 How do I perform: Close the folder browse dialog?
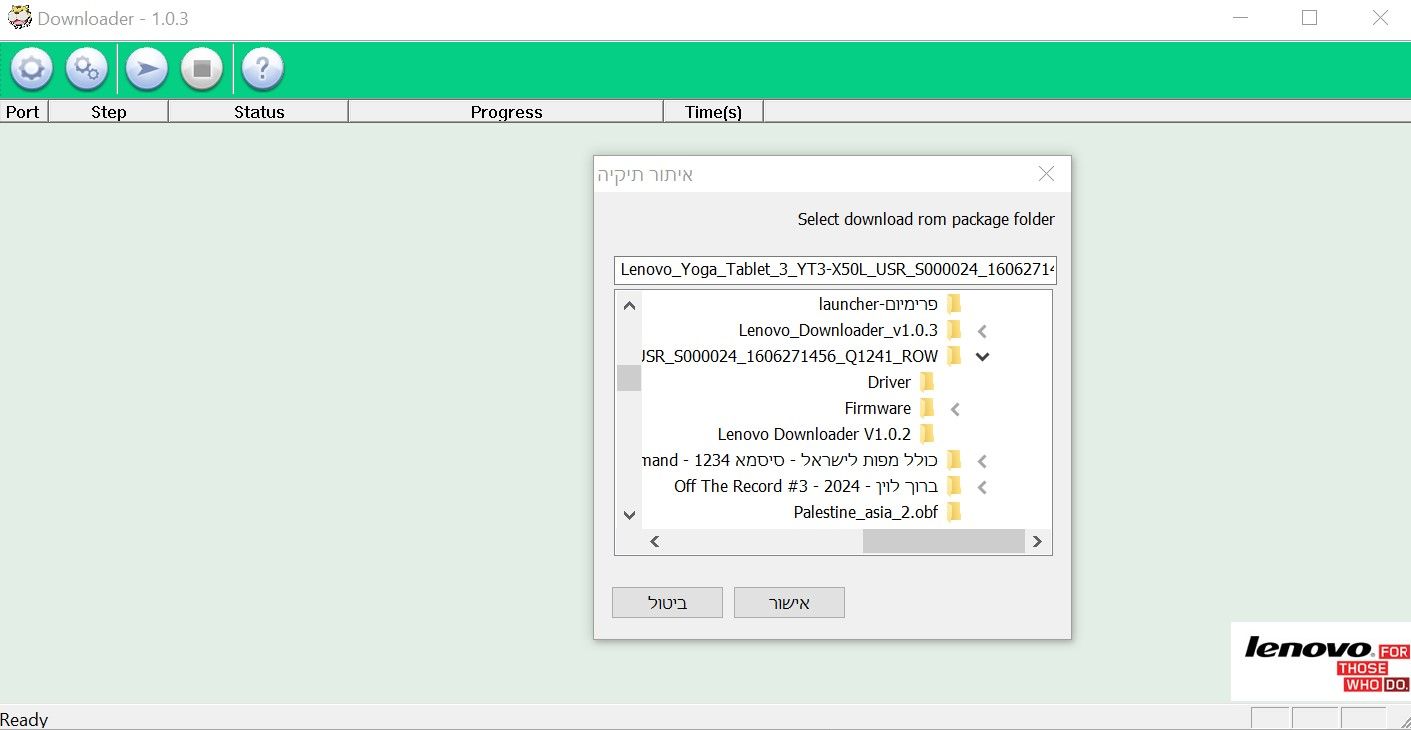[1046, 174]
